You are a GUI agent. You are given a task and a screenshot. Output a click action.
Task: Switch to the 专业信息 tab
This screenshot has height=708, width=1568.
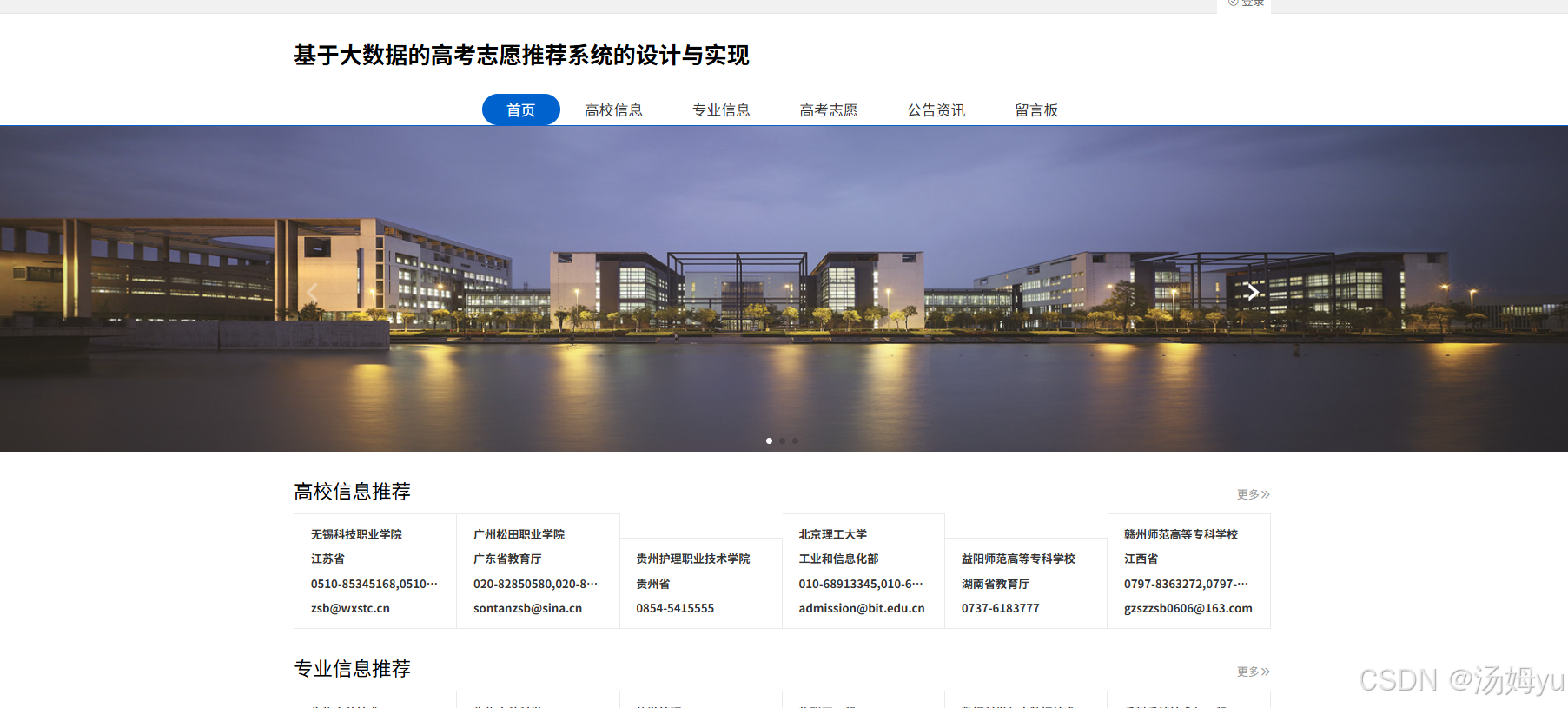[721, 109]
